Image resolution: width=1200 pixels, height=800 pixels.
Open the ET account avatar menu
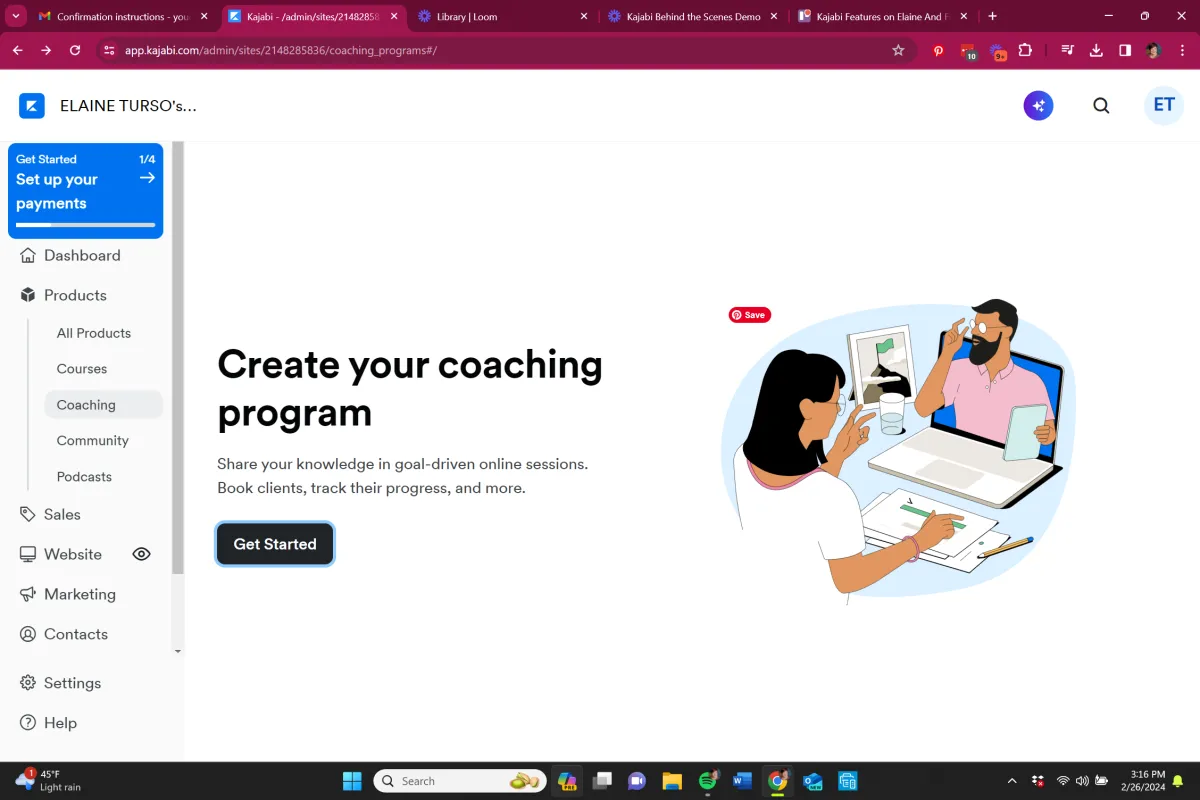click(x=1164, y=105)
